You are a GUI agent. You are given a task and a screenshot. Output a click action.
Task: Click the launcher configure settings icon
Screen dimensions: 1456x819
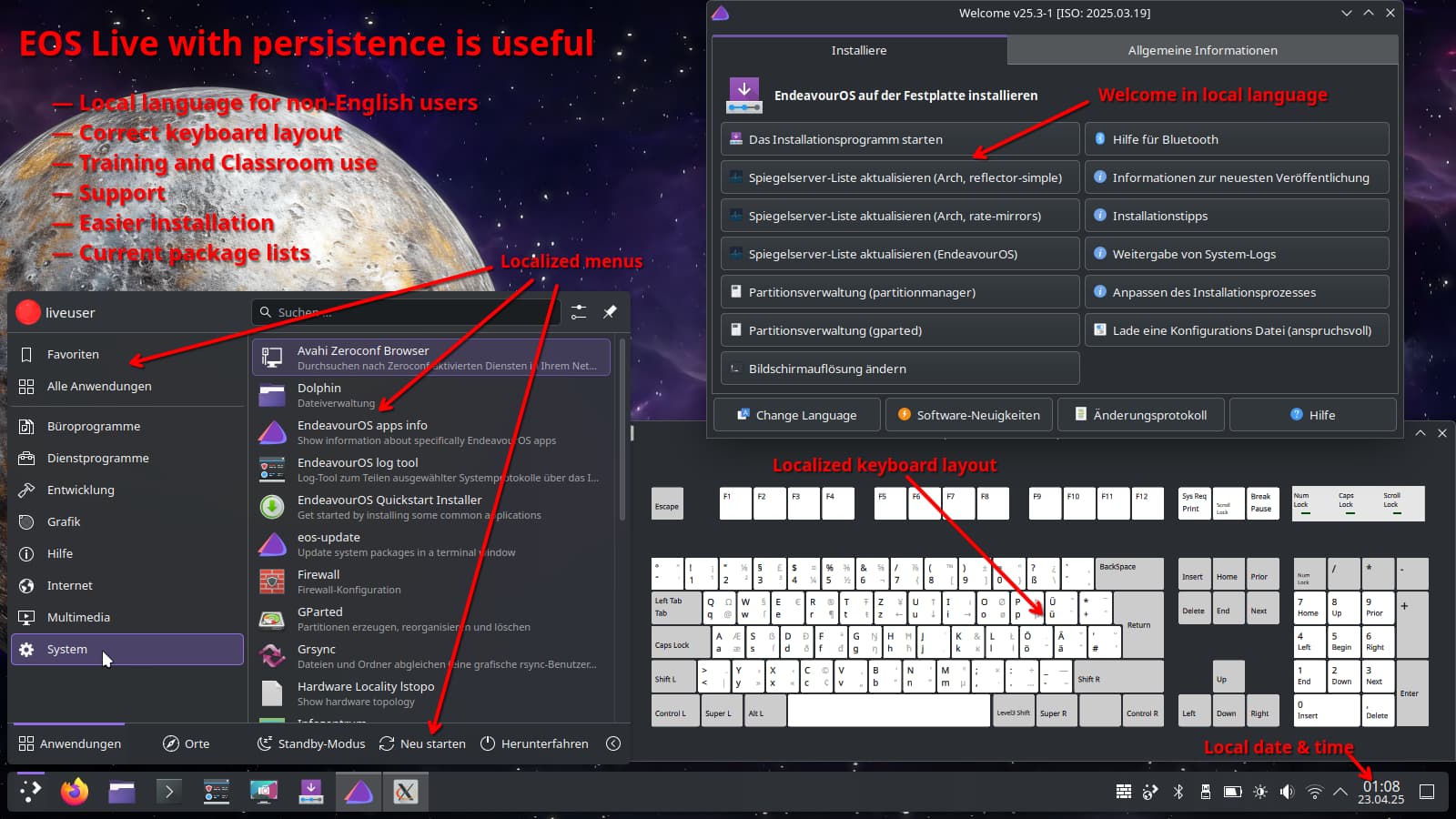point(579,312)
